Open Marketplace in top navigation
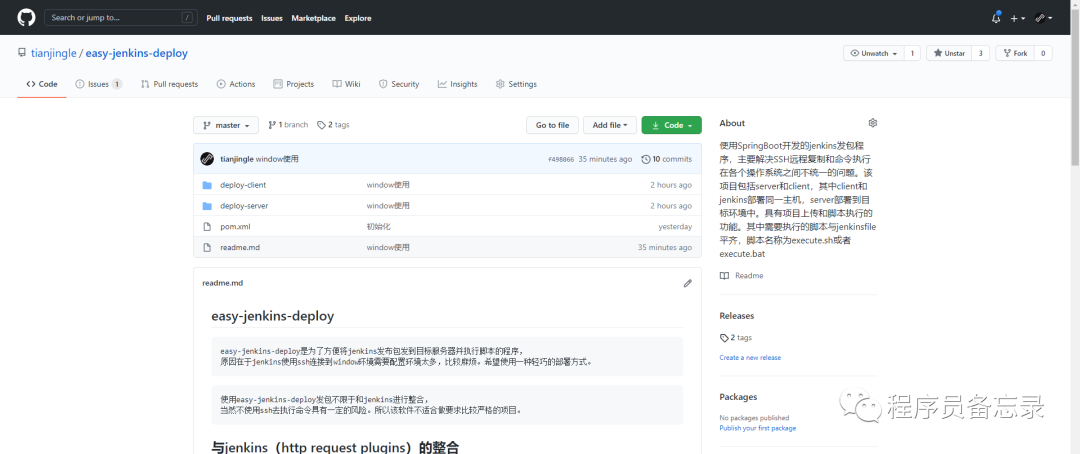 (313, 18)
